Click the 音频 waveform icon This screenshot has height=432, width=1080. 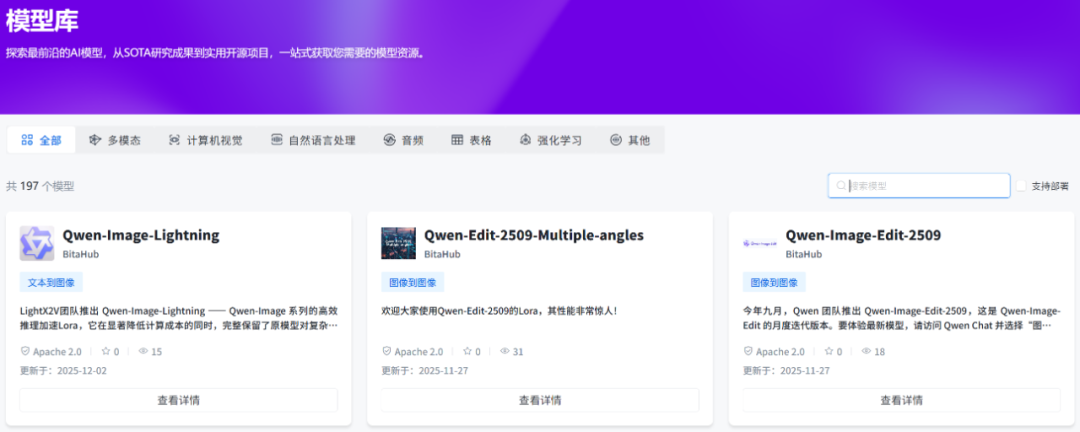(x=389, y=141)
